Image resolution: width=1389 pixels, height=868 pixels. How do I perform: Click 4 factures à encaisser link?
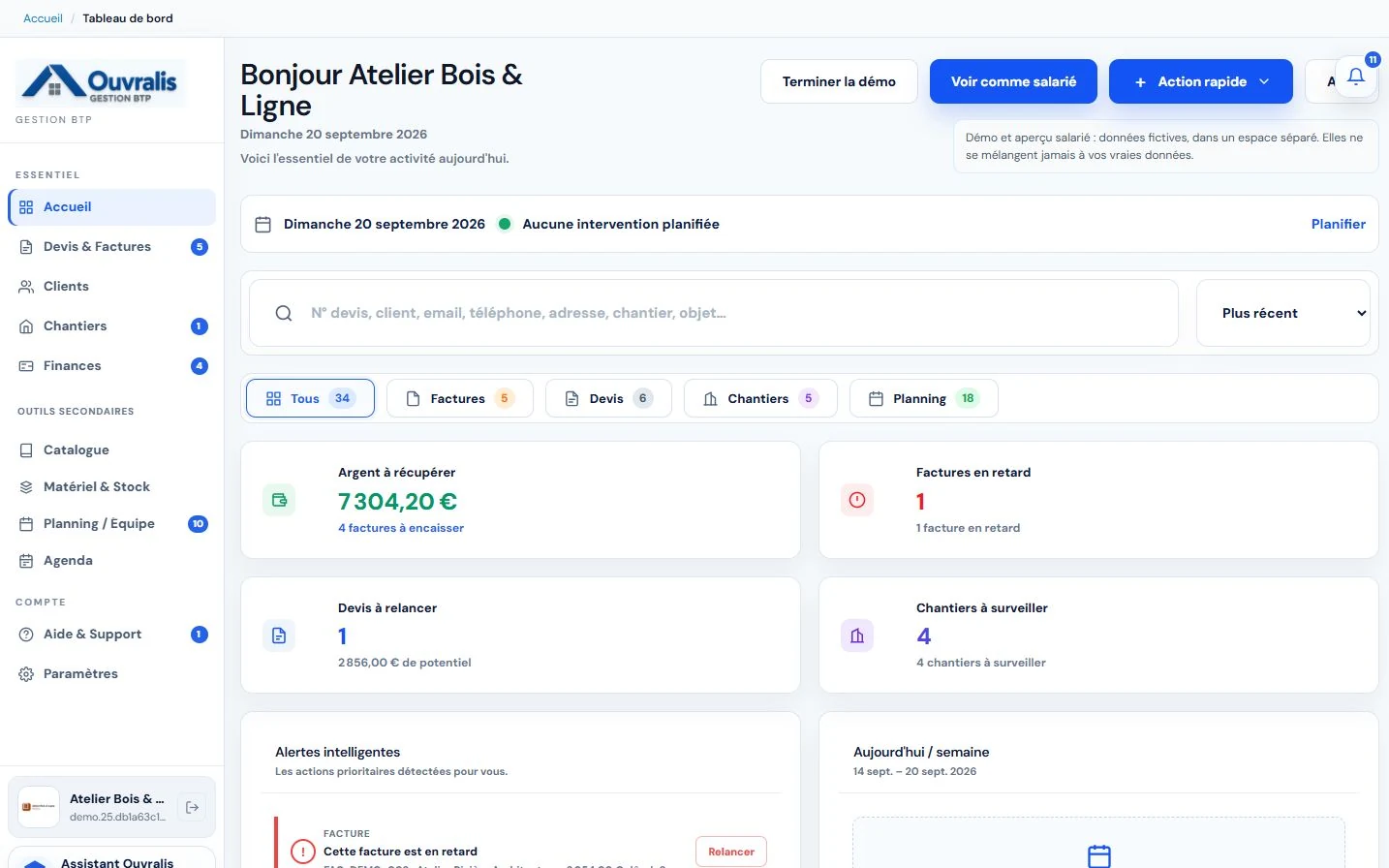[401, 528]
